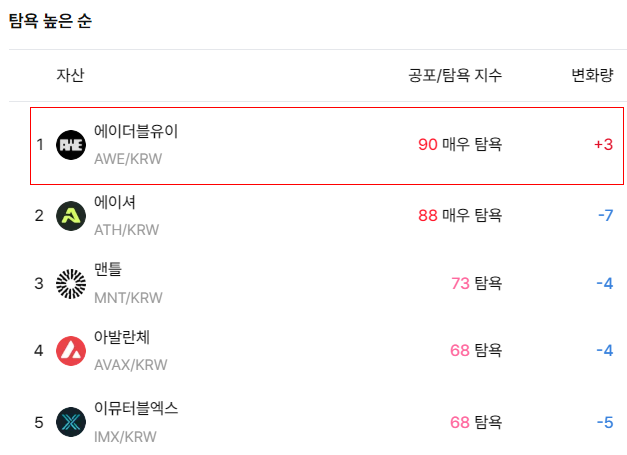Click the Aethir green A logo
This screenshot has height=455, width=627.
point(71,216)
